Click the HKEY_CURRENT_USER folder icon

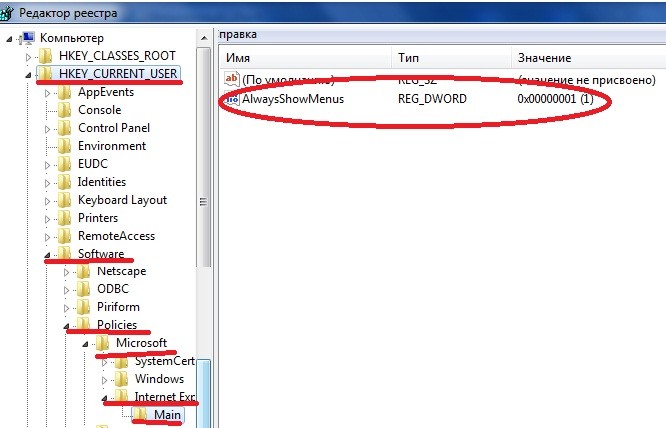tap(45, 73)
